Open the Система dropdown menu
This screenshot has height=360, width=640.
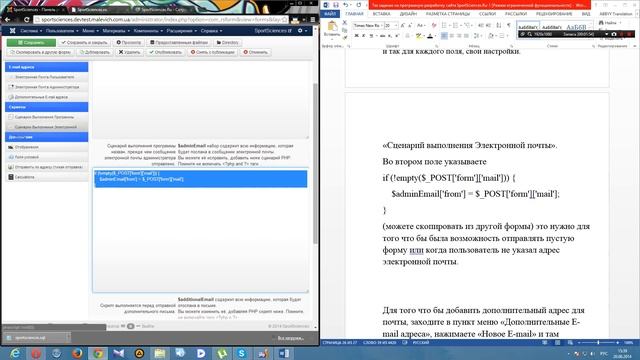coord(31,31)
